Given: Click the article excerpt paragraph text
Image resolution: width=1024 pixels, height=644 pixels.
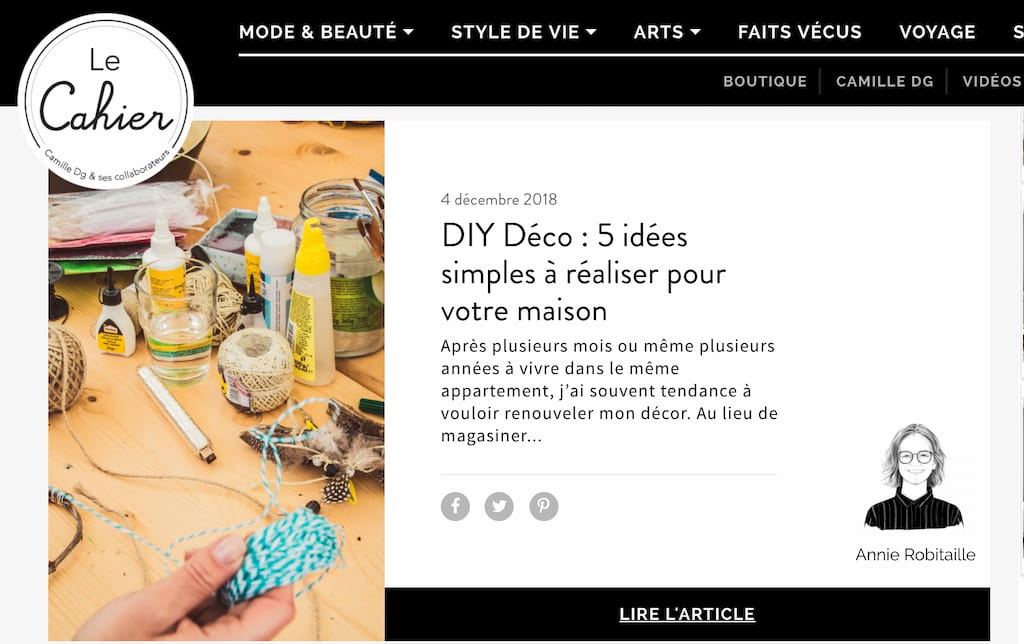Looking at the screenshot, I should [x=609, y=391].
